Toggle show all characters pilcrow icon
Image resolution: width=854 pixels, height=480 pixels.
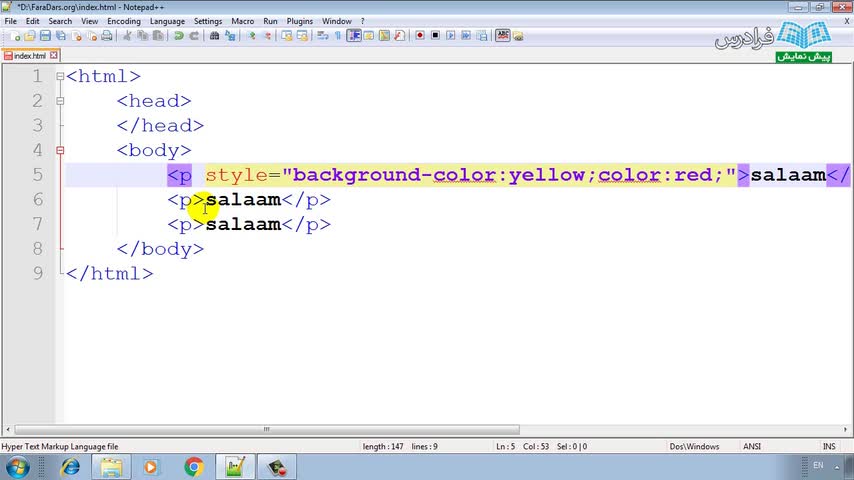338,36
